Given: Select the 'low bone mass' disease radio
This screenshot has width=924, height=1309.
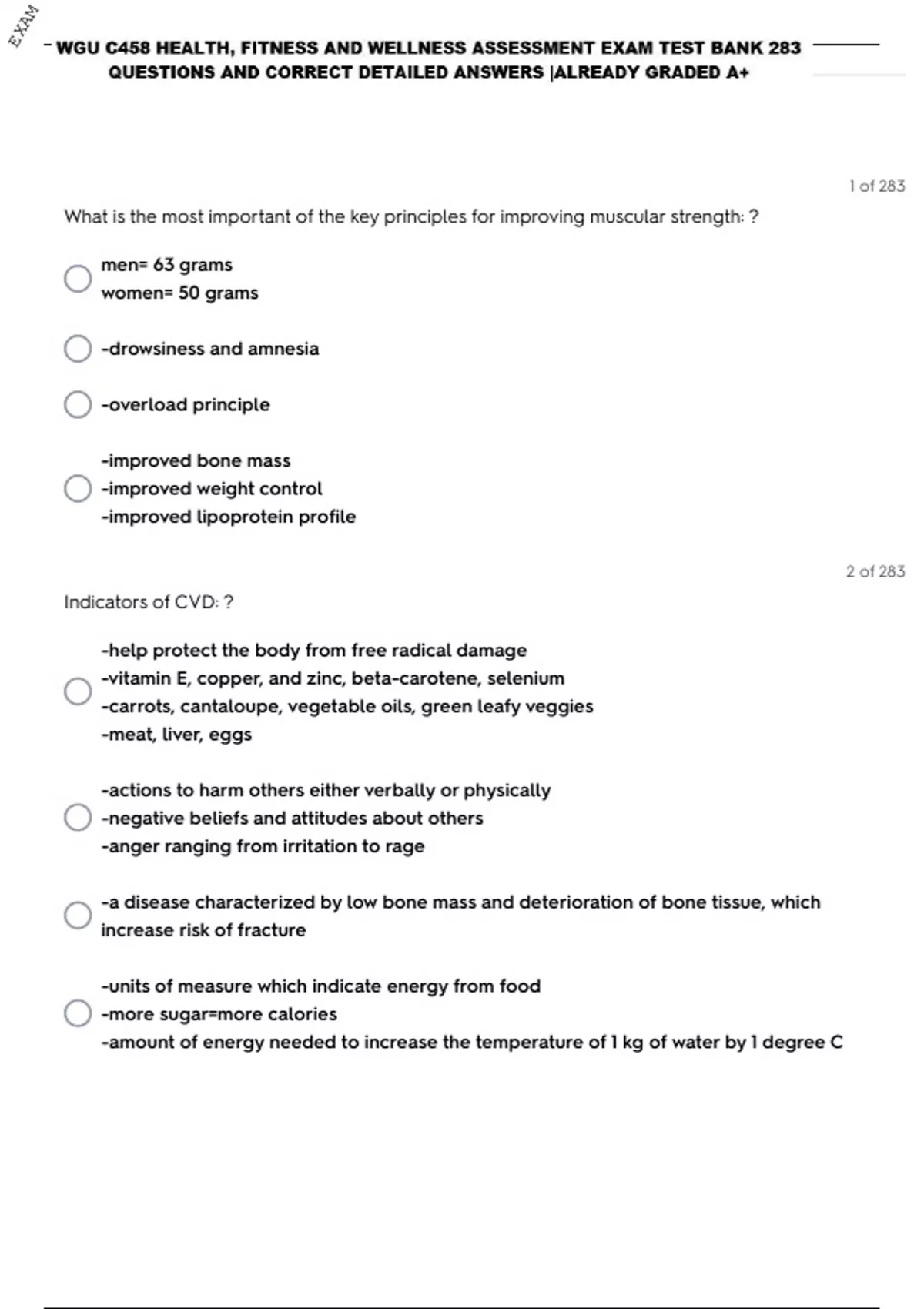Looking at the screenshot, I should click(x=78, y=916).
